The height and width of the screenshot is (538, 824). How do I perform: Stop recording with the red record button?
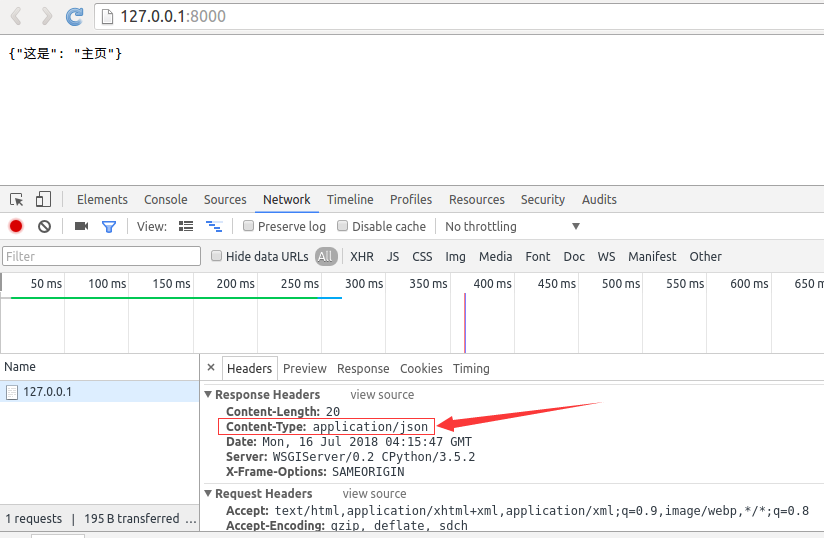tap(16, 226)
